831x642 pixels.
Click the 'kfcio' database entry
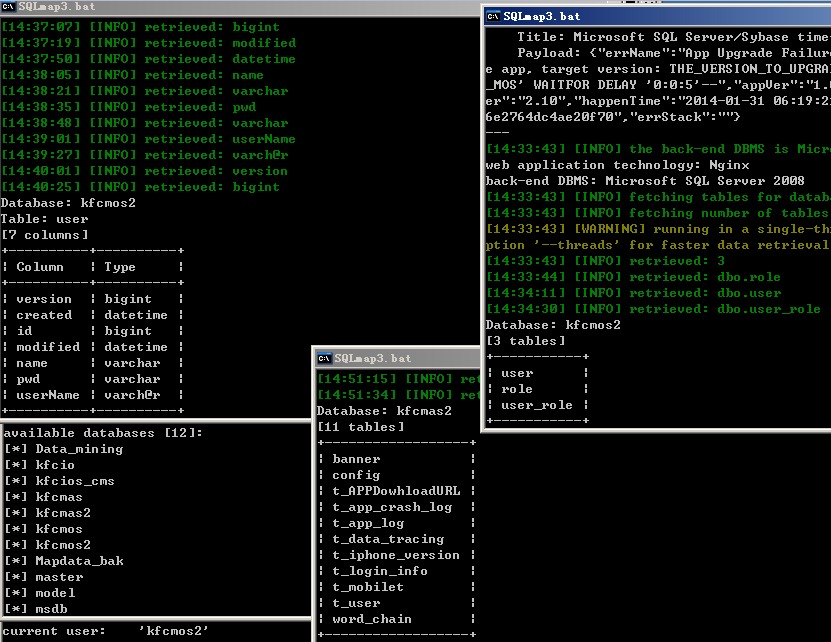(x=55, y=465)
